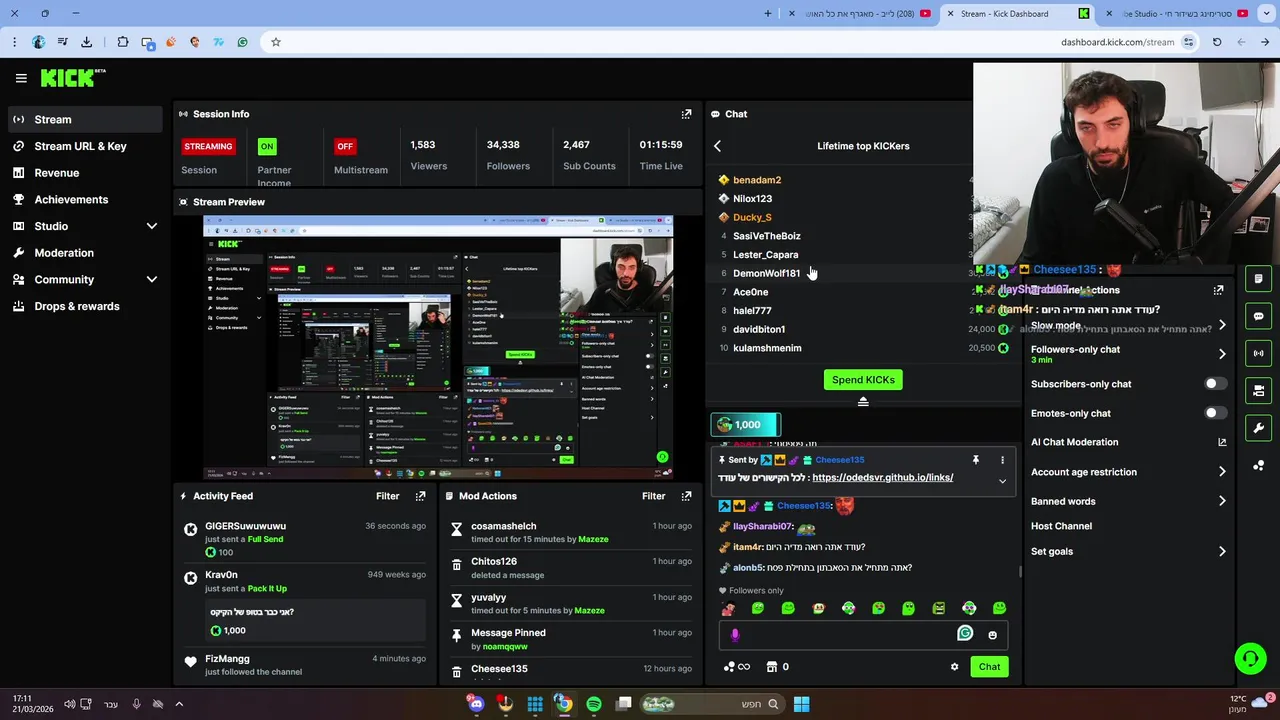
Task: Toggle Subscribers-only chat switch
Action: (1215, 384)
